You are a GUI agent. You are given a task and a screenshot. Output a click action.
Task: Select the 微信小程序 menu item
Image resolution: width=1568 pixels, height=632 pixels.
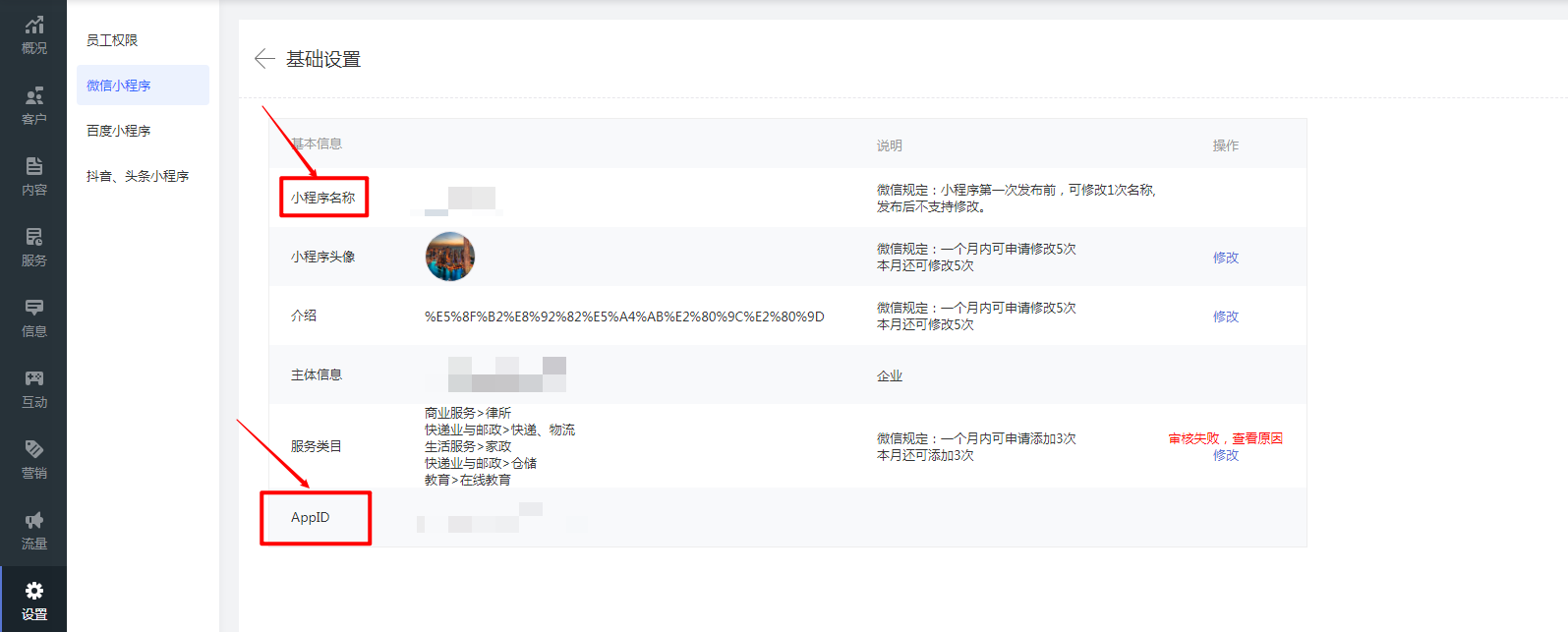(119, 86)
